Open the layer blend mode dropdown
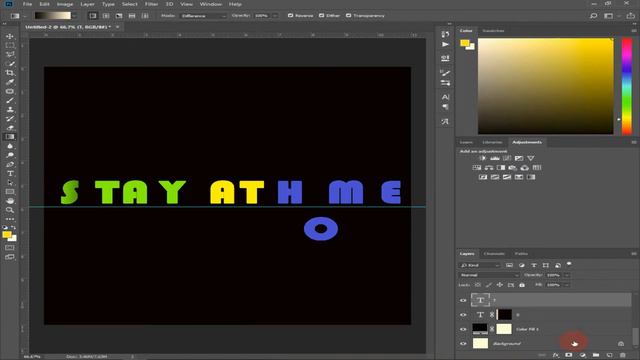 pos(489,275)
